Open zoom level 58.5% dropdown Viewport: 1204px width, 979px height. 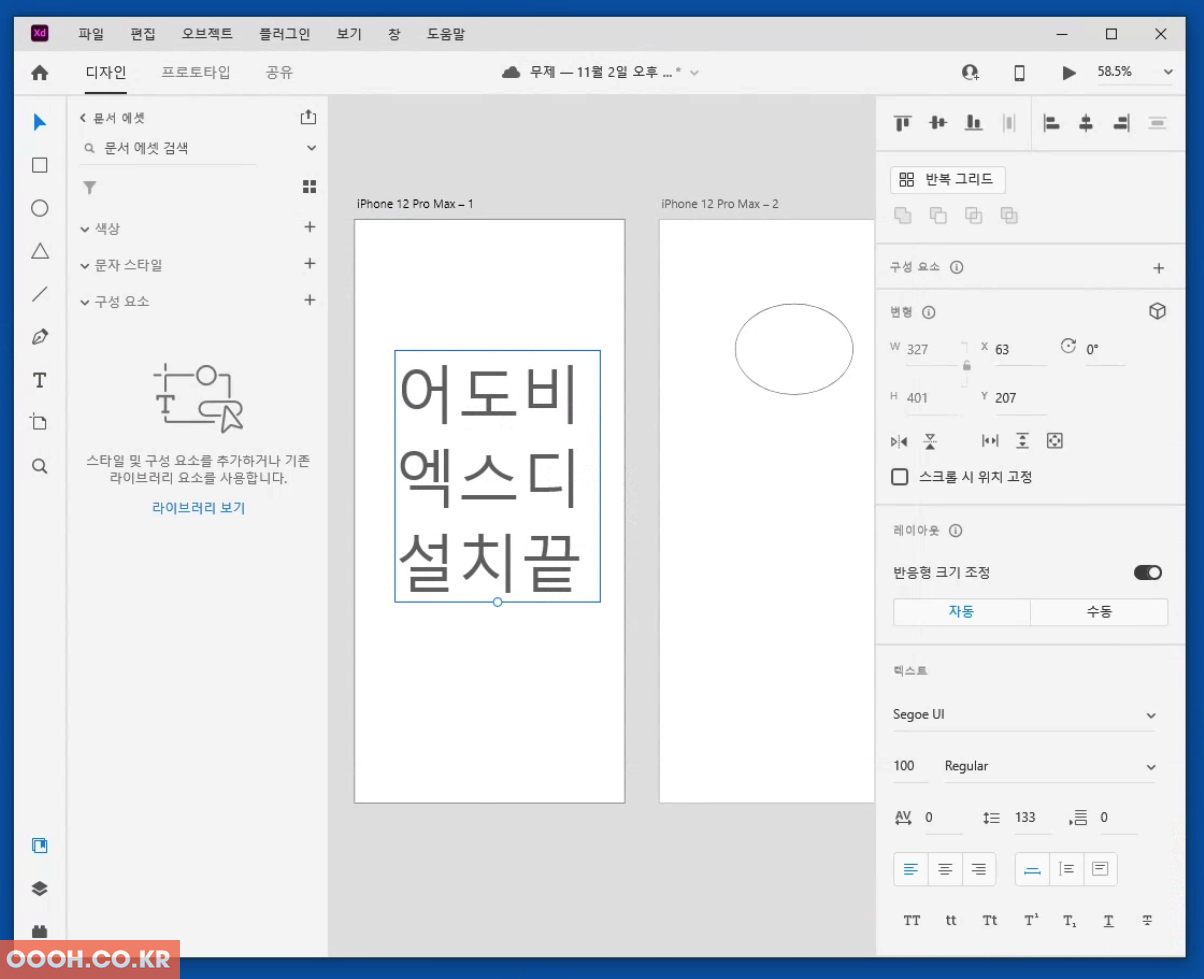click(1167, 72)
